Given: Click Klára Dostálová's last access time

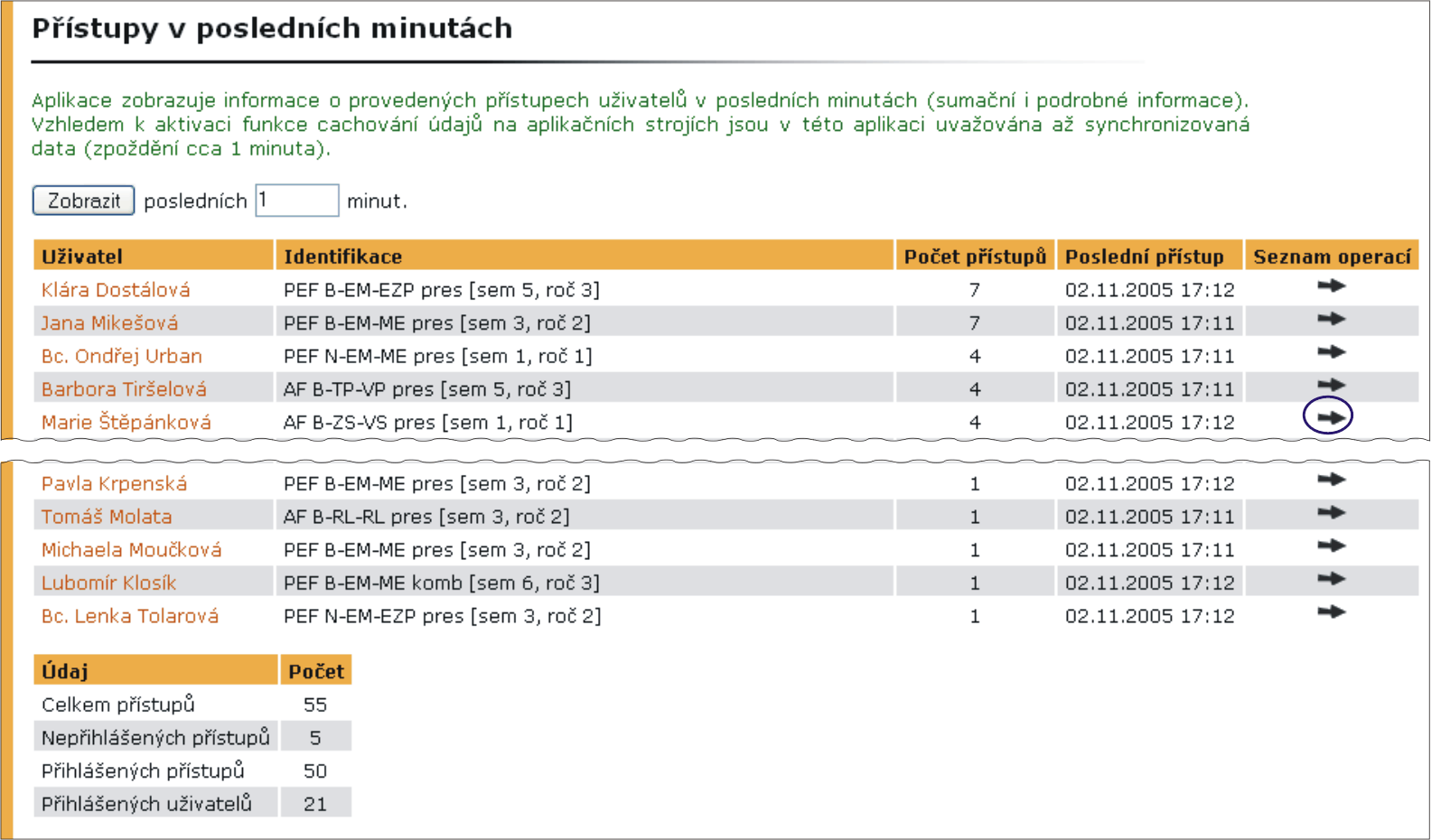Looking at the screenshot, I should (1149, 290).
